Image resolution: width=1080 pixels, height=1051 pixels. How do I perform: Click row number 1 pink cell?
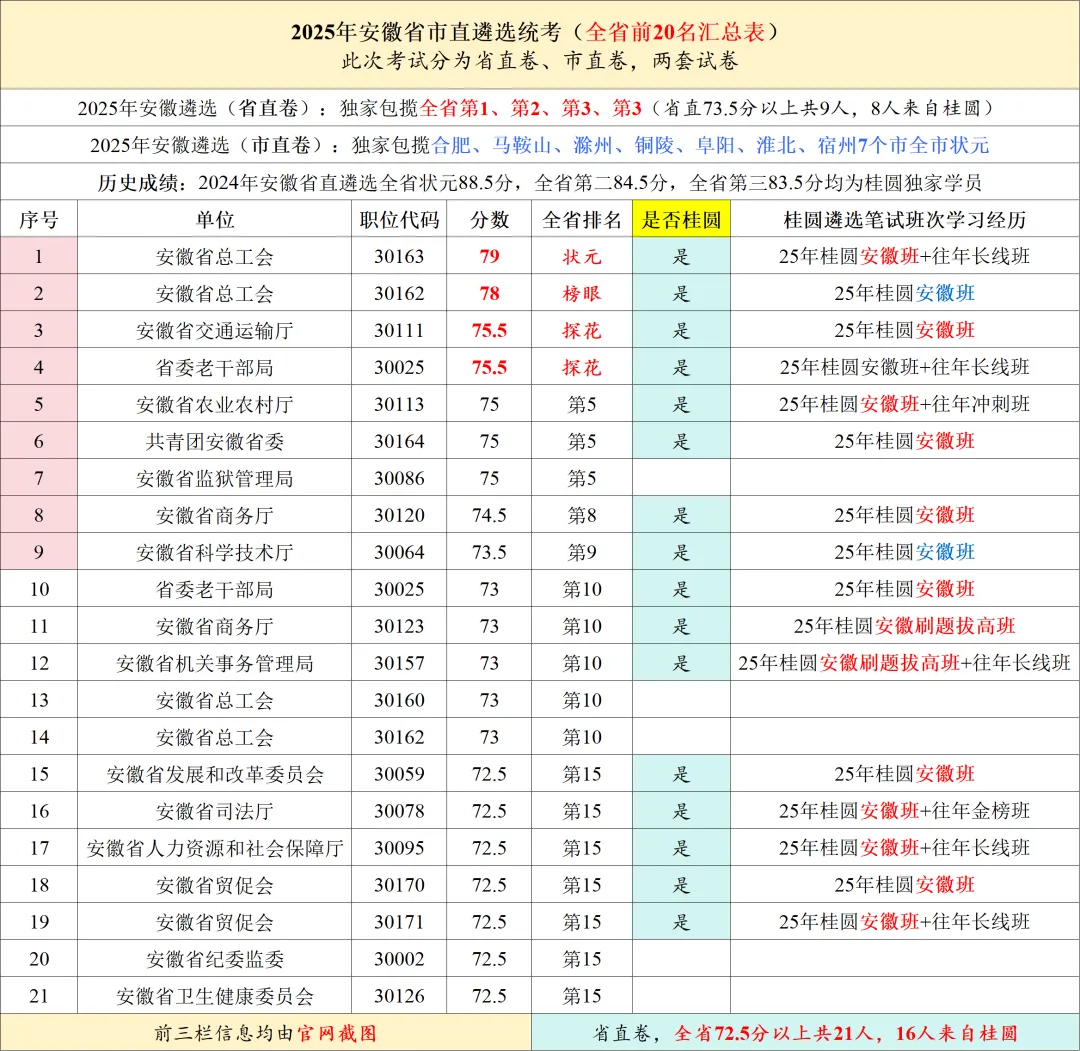pyautogui.click(x=39, y=256)
